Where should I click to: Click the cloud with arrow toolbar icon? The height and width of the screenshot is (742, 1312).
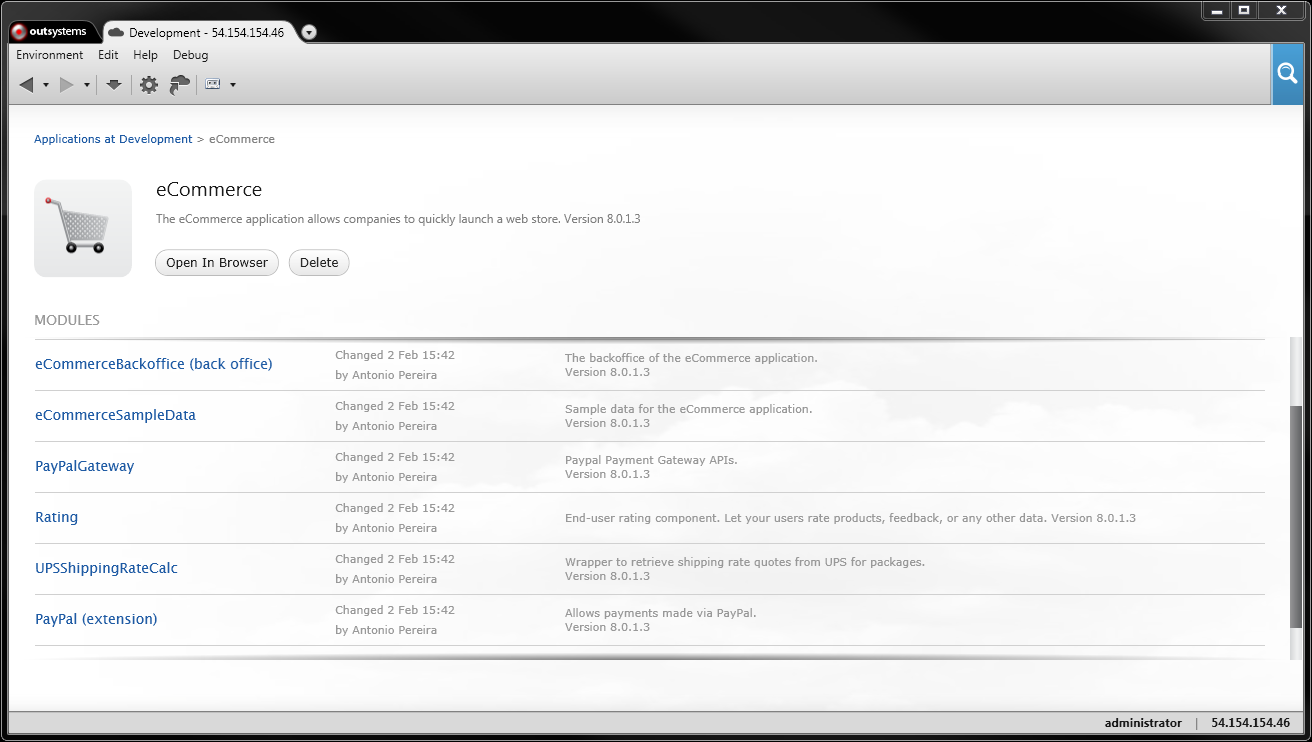tap(180, 85)
